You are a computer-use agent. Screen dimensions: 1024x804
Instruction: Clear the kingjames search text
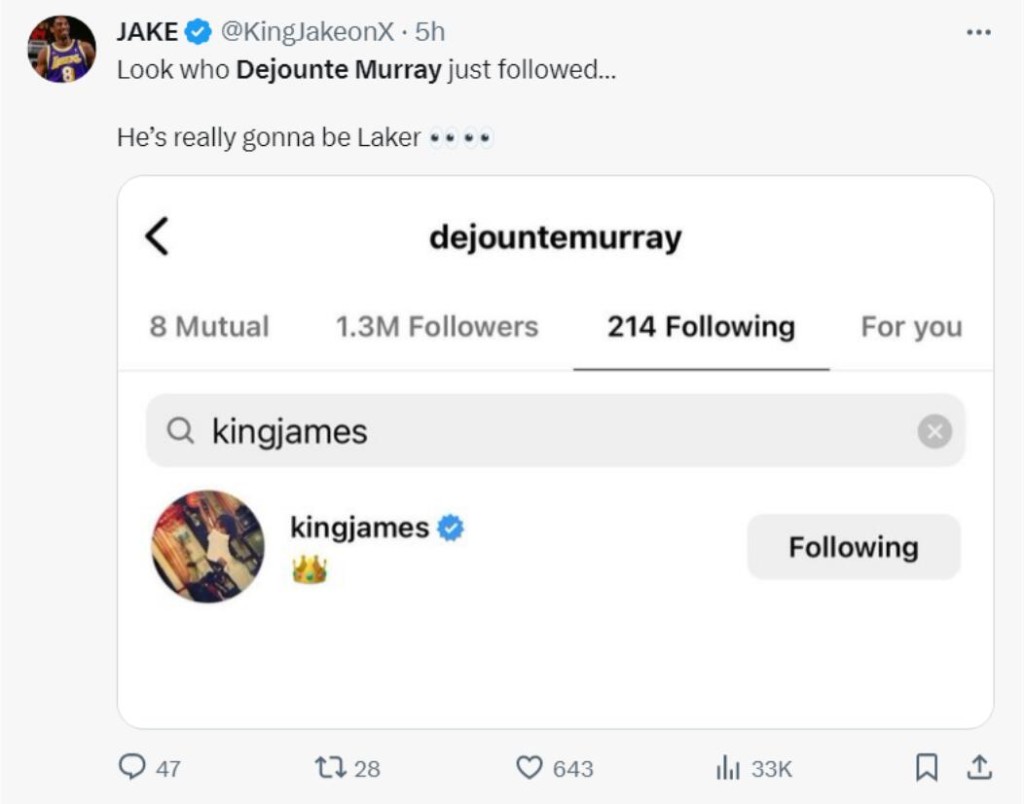coord(934,431)
